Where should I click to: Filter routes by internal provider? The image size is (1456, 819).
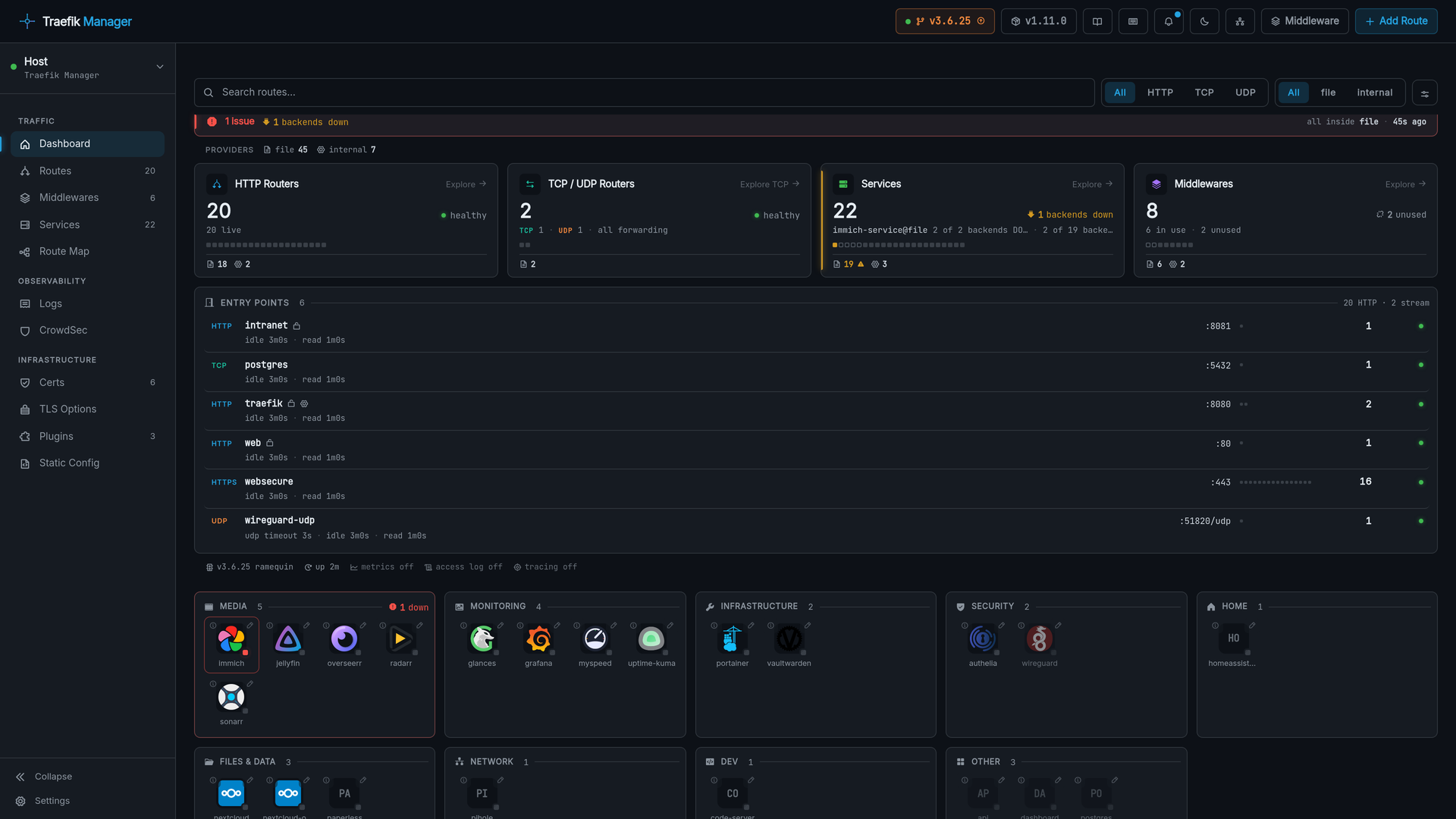[1375, 93]
